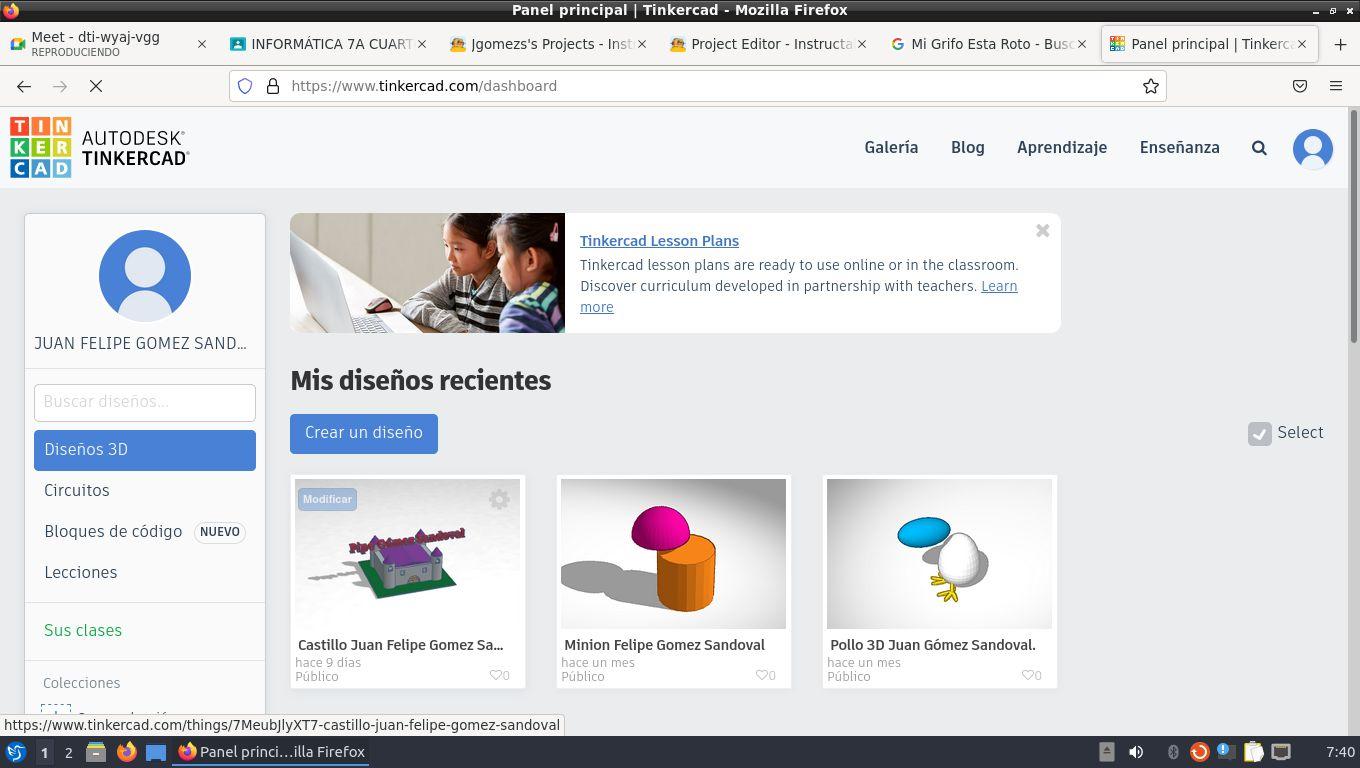The image size is (1360, 768).
Task: Click the Buscar diseños search field
Action: click(x=145, y=402)
